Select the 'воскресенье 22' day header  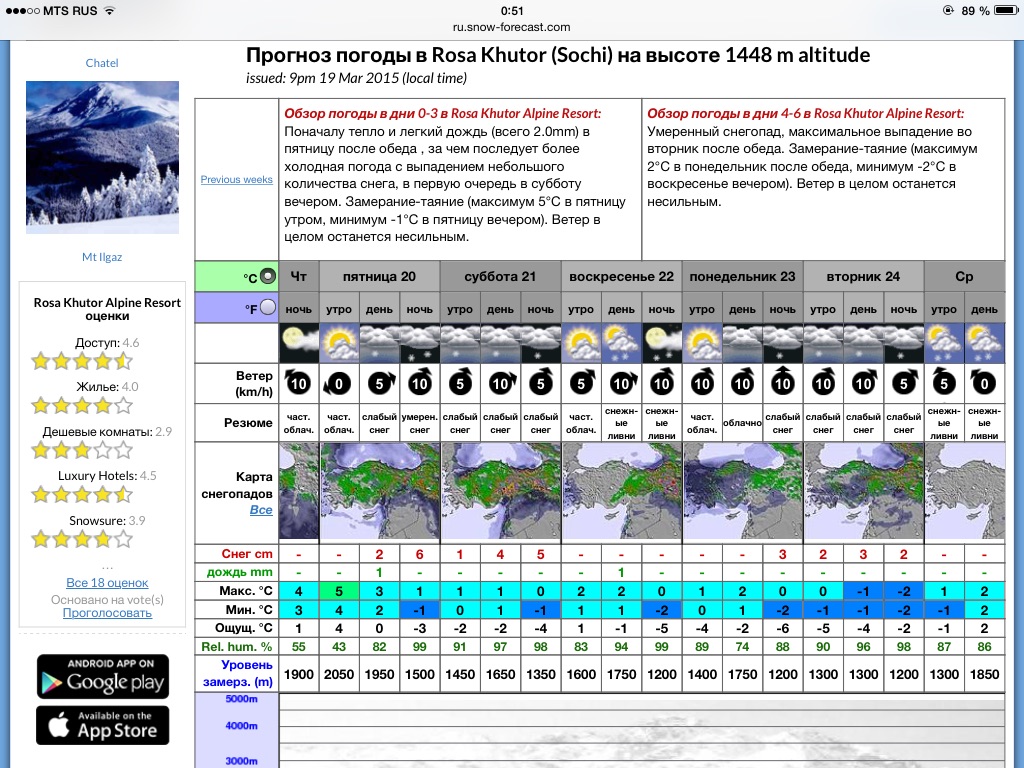(622, 276)
